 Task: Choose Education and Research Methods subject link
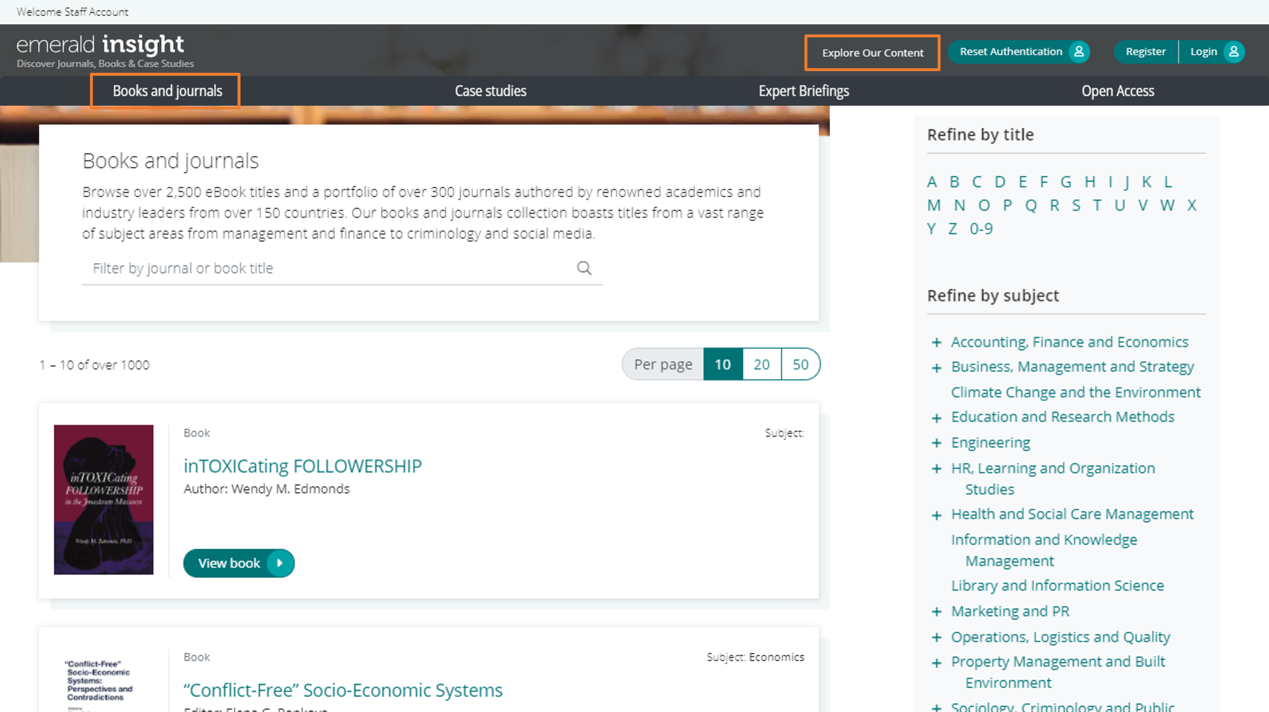point(1063,417)
